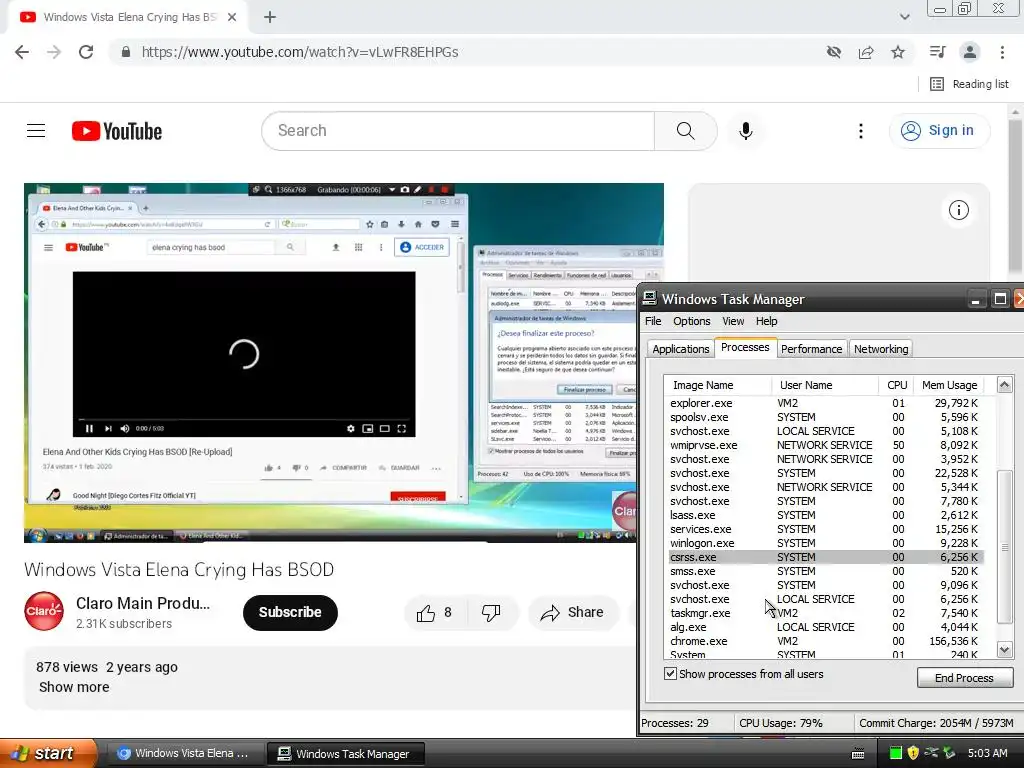The height and width of the screenshot is (768, 1024).
Task: Open the info icon on the side panel
Action: [959, 210]
